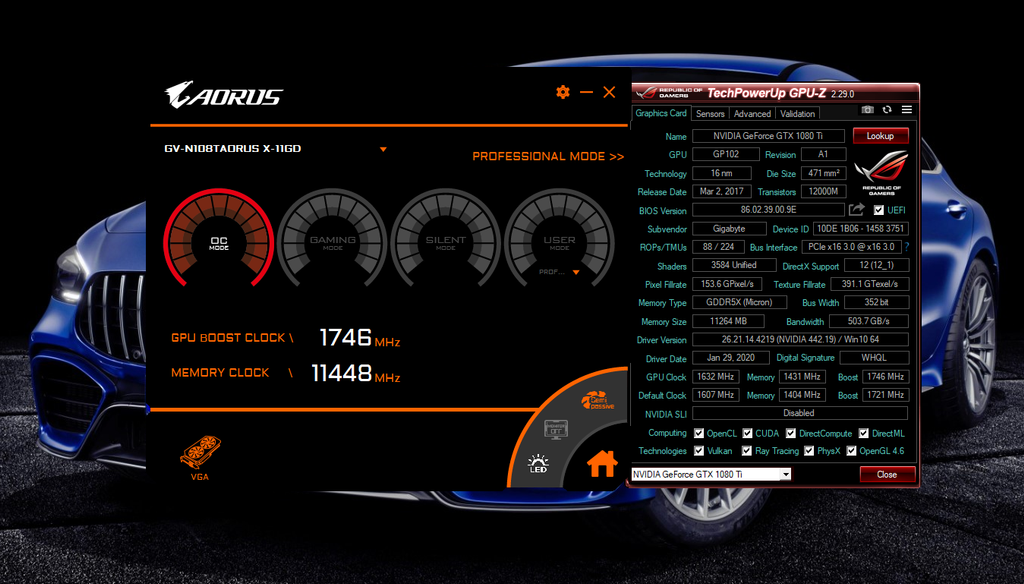Screen dimensions: 1024x584
Task: Select the User Mode gauge
Action: coord(559,239)
